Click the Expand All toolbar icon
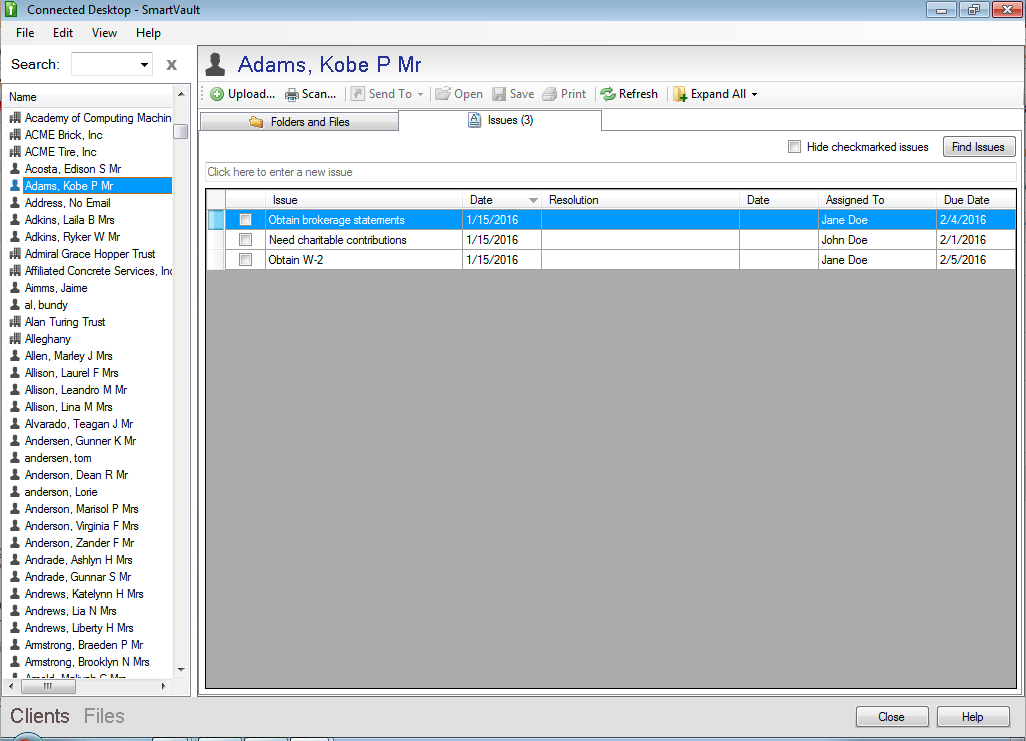1026x741 pixels. (x=680, y=94)
